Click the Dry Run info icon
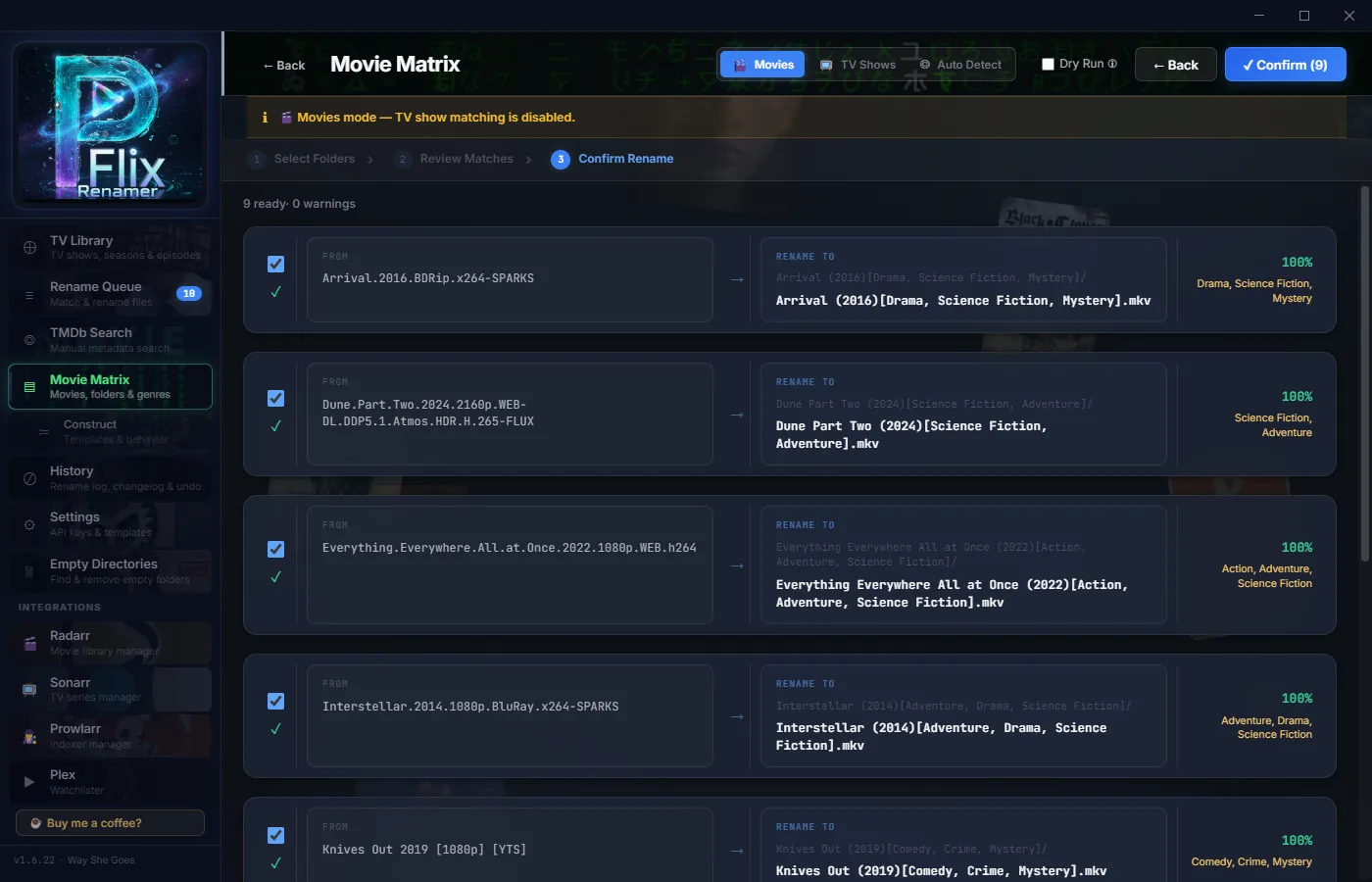Image resolution: width=1372 pixels, height=882 pixels. click(1112, 64)
